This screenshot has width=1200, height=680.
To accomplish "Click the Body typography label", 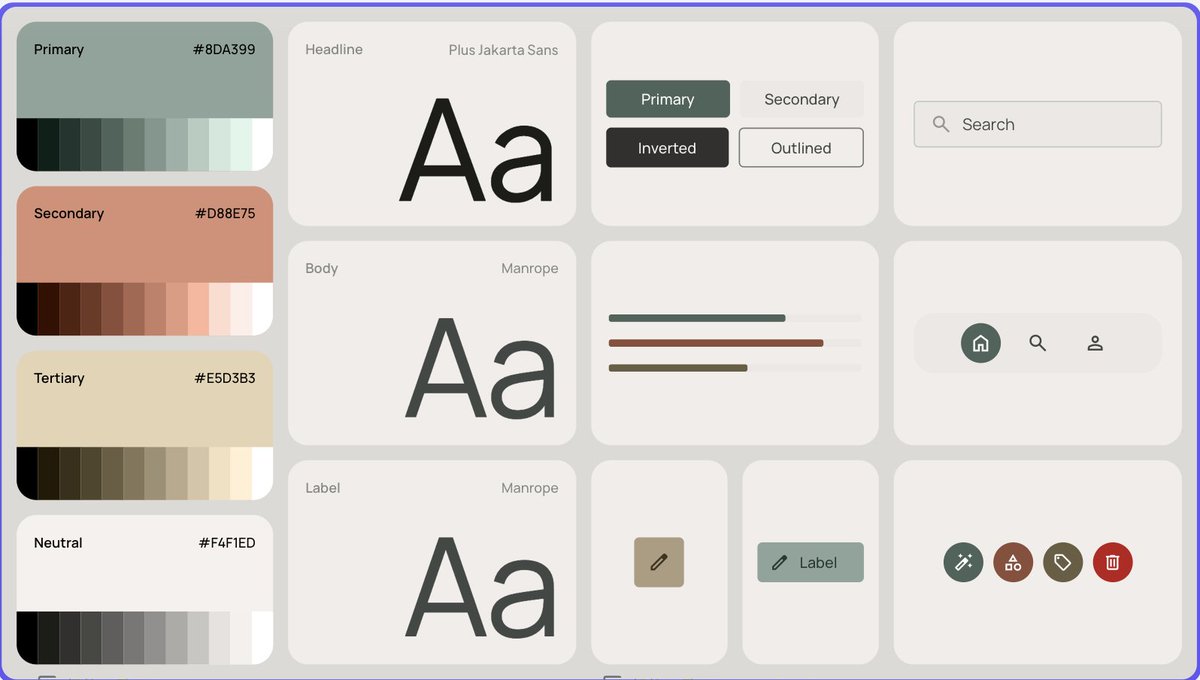I will coord(322,268).
